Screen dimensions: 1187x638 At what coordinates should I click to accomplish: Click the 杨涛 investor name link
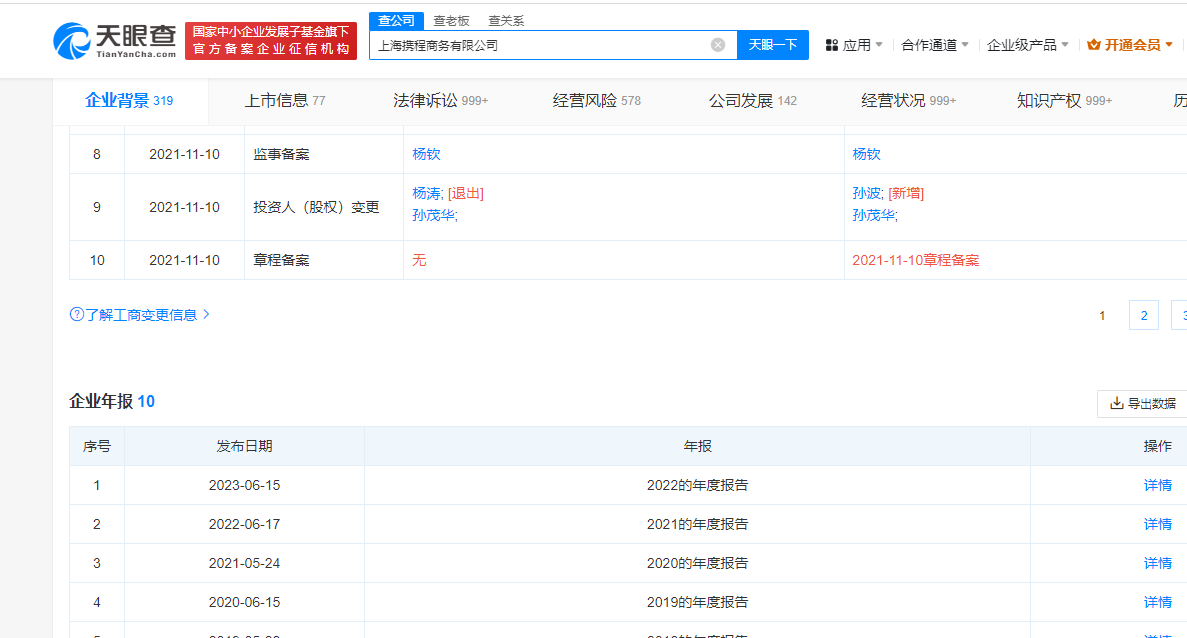[x=426, y=193]
